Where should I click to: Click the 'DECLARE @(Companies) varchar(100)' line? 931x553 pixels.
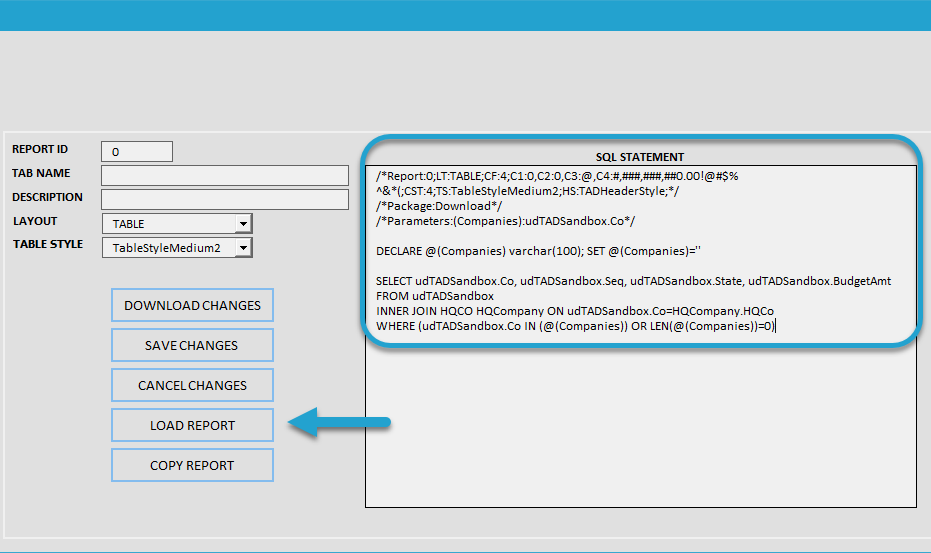coord(538,251)
